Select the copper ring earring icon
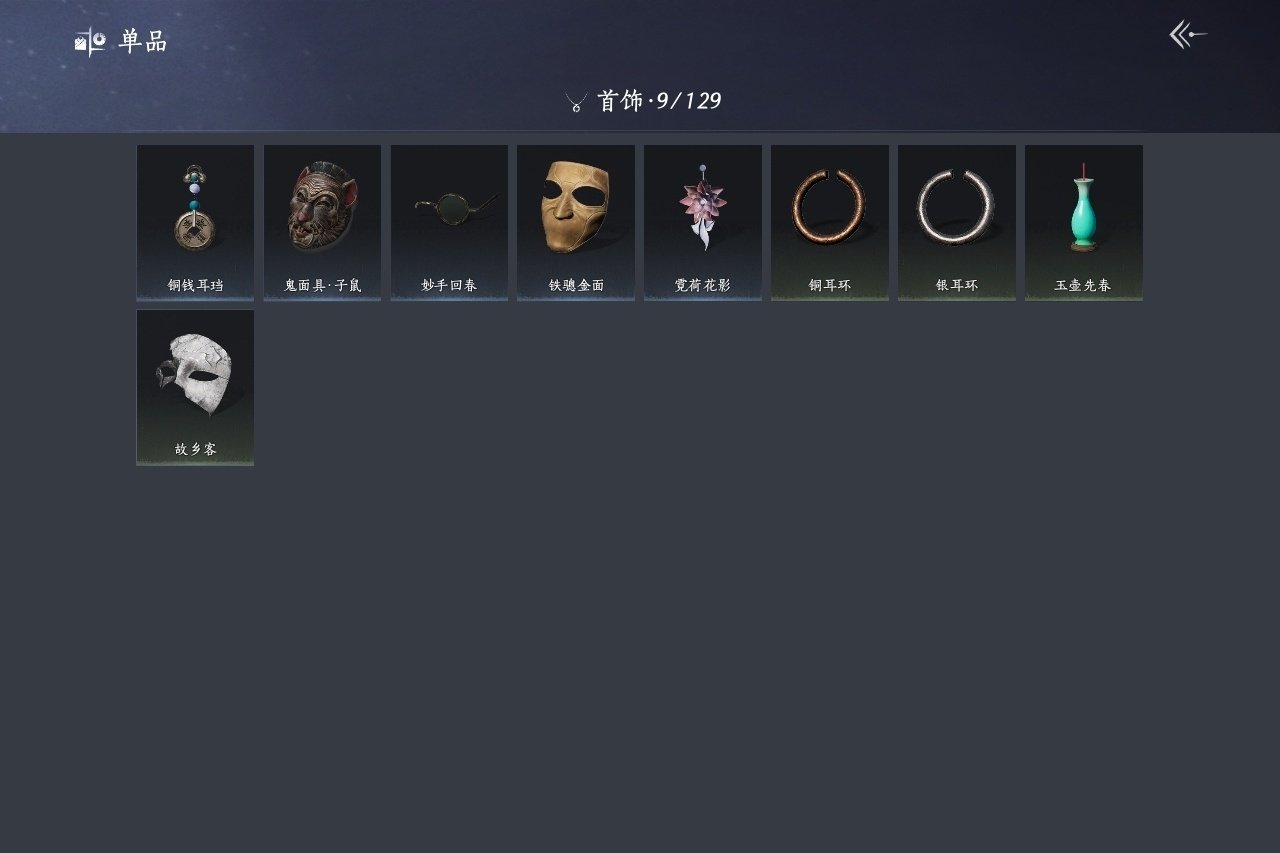This screenshot has height=853, width=1280. pos(829,207)
